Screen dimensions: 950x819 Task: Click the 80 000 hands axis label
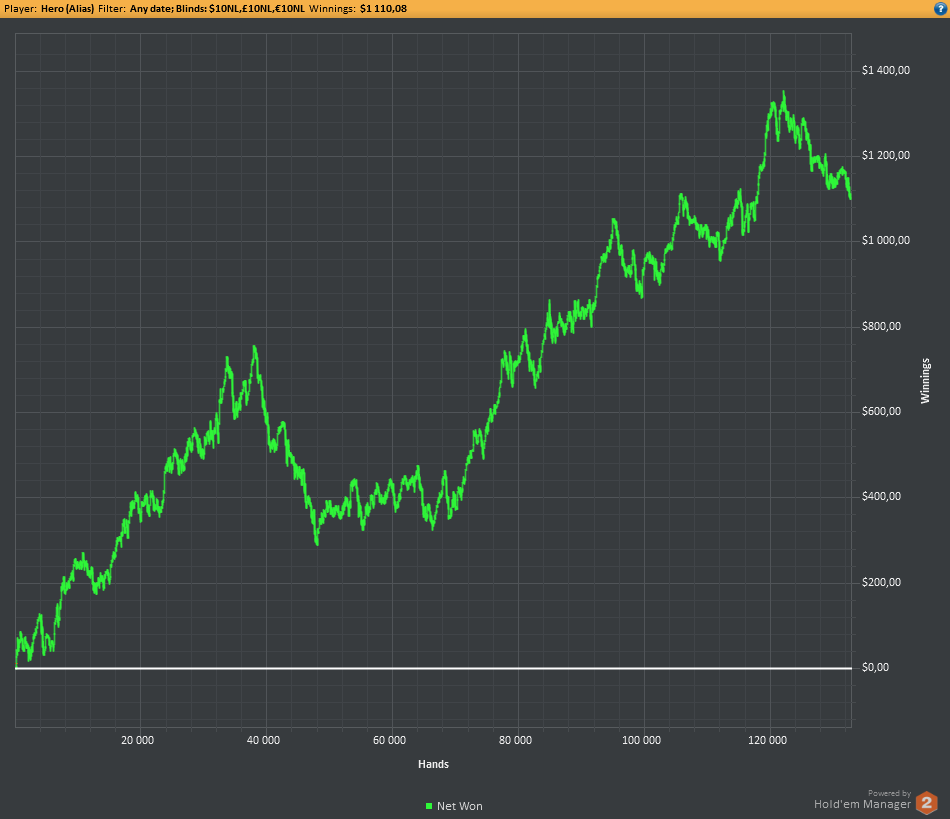tap(516, 740)
